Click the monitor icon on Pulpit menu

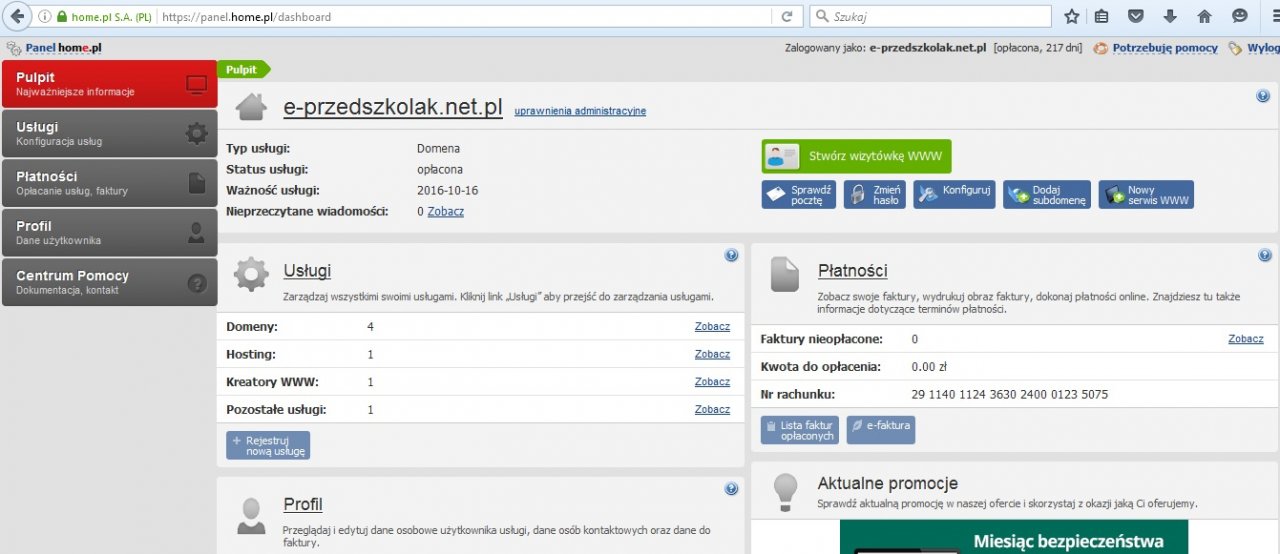tap(196, 85)
